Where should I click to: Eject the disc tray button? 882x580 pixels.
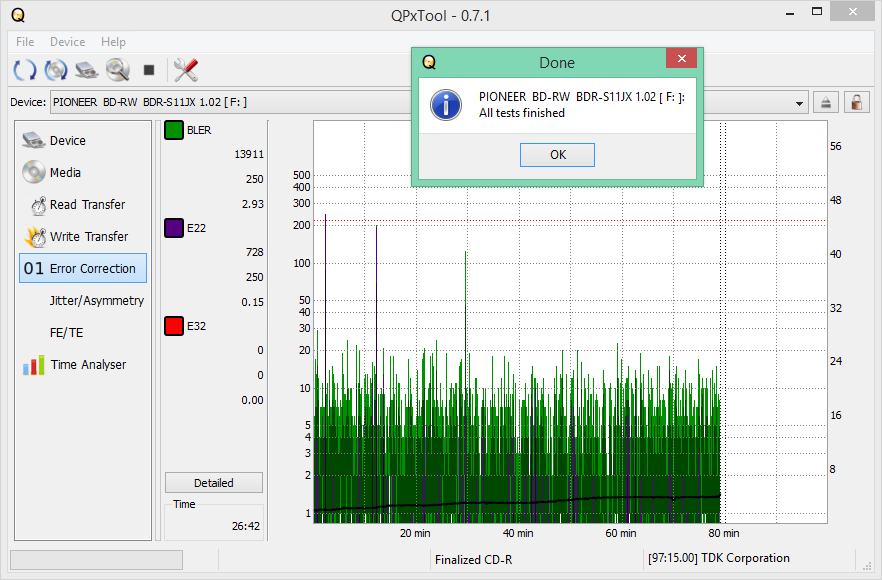826,102
